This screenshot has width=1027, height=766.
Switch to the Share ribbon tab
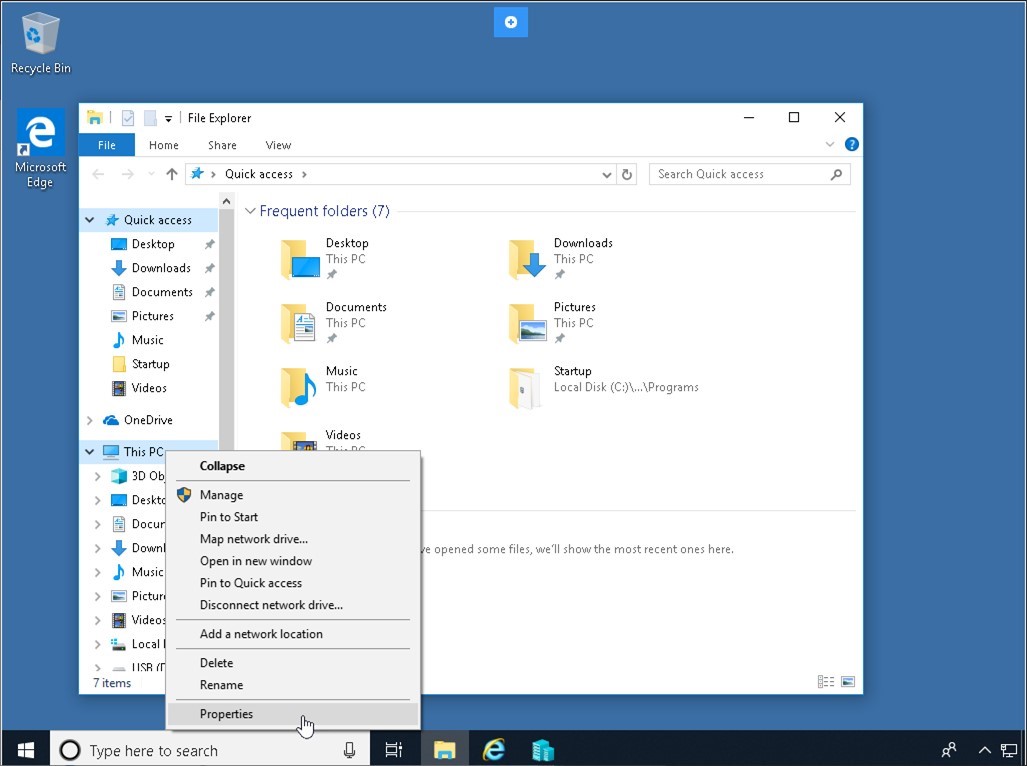[x=222, y=145]
